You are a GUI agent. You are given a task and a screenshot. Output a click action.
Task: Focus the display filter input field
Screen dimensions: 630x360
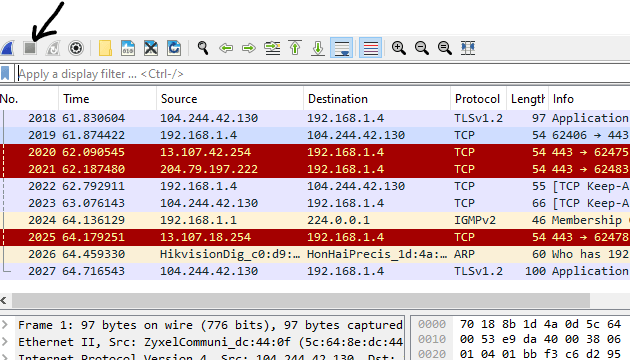[323, 74]
